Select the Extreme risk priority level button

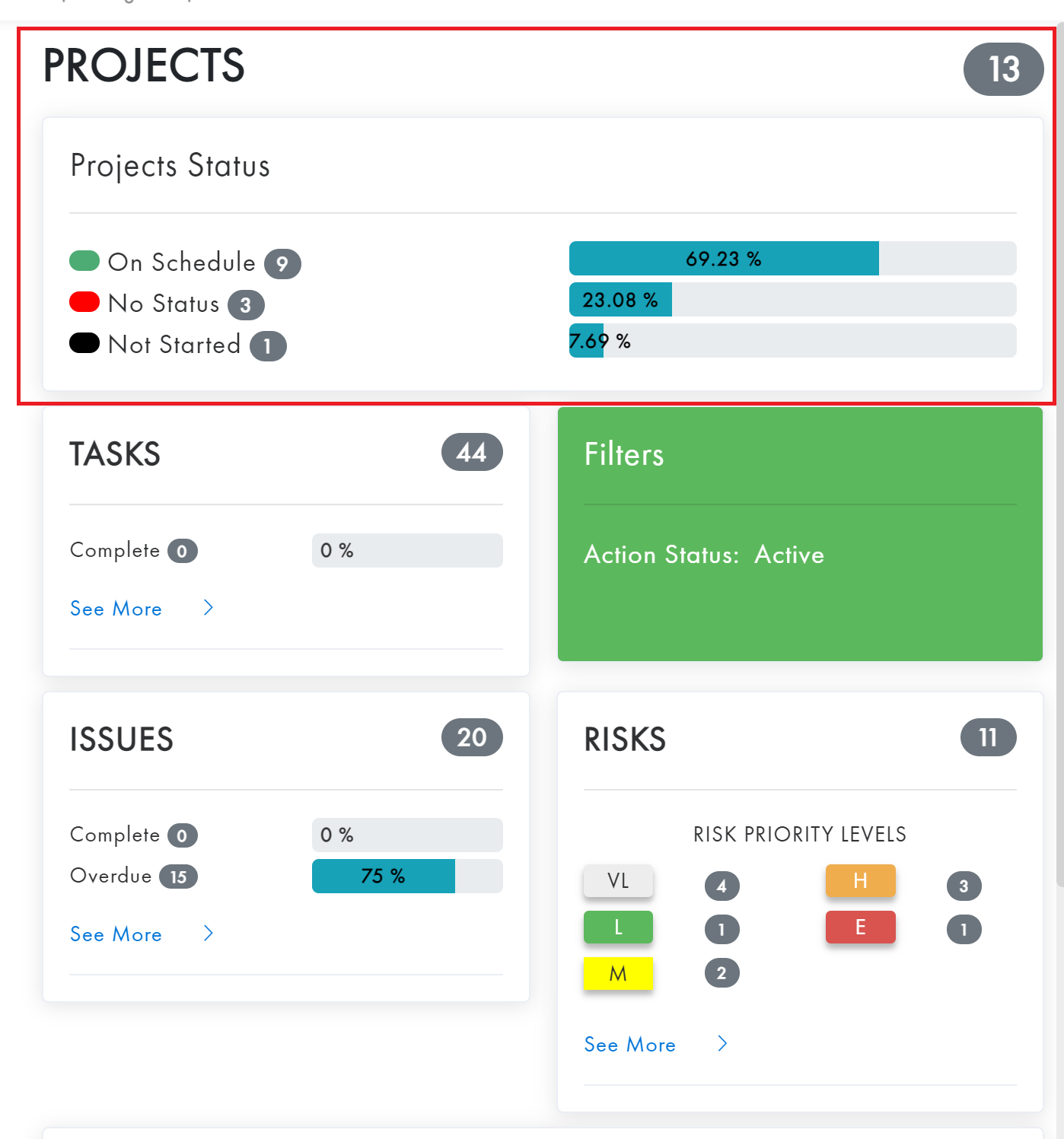[860, 927]
